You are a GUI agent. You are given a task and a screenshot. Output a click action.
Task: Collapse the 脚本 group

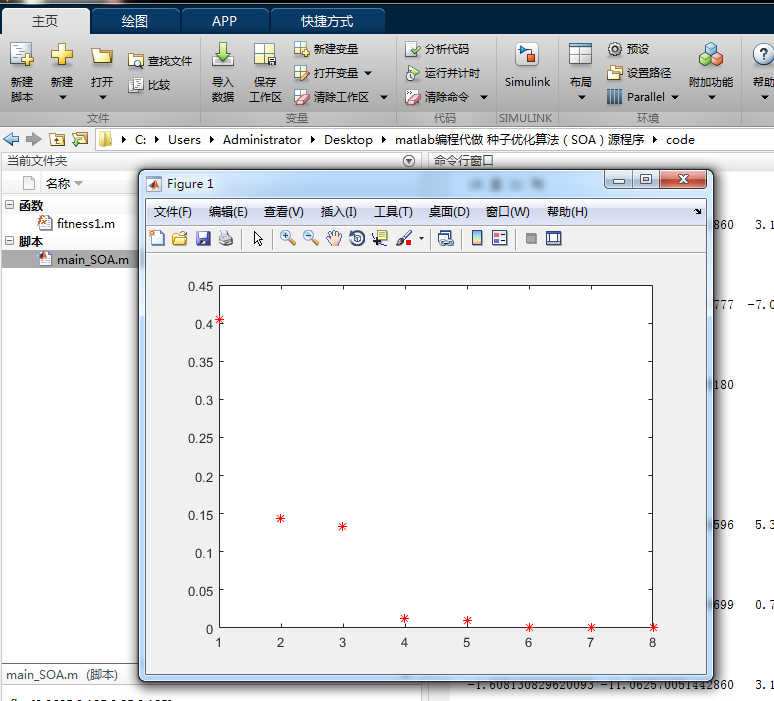pos(9,240)
